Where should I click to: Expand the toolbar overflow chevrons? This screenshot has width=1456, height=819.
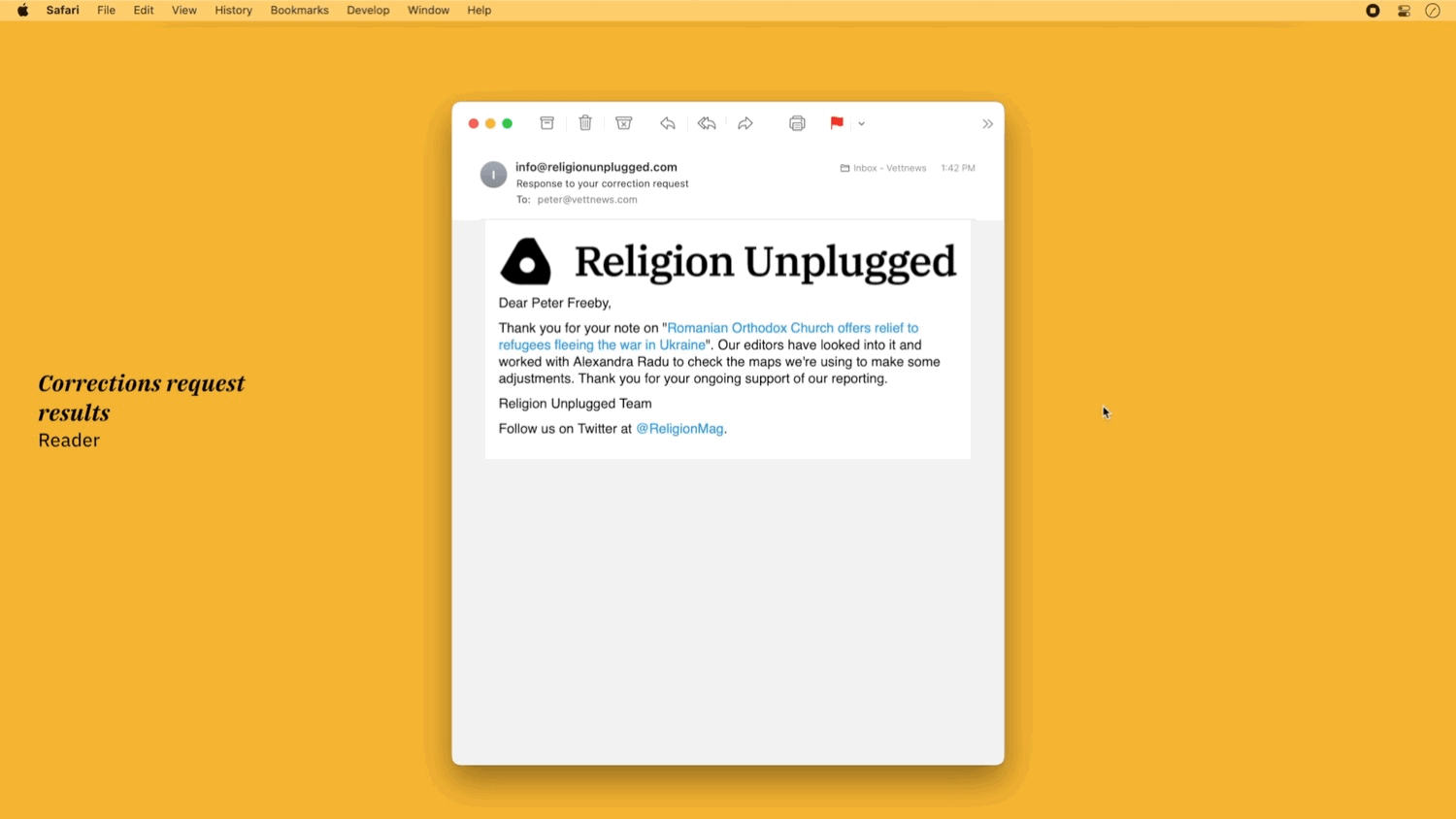click(x=987, y=124)
